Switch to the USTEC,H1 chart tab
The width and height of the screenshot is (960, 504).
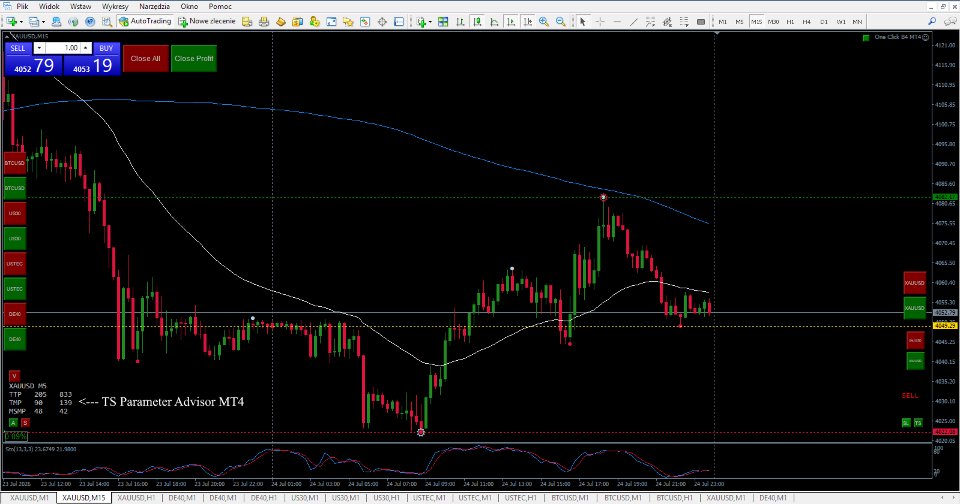[x=520, y=498]
